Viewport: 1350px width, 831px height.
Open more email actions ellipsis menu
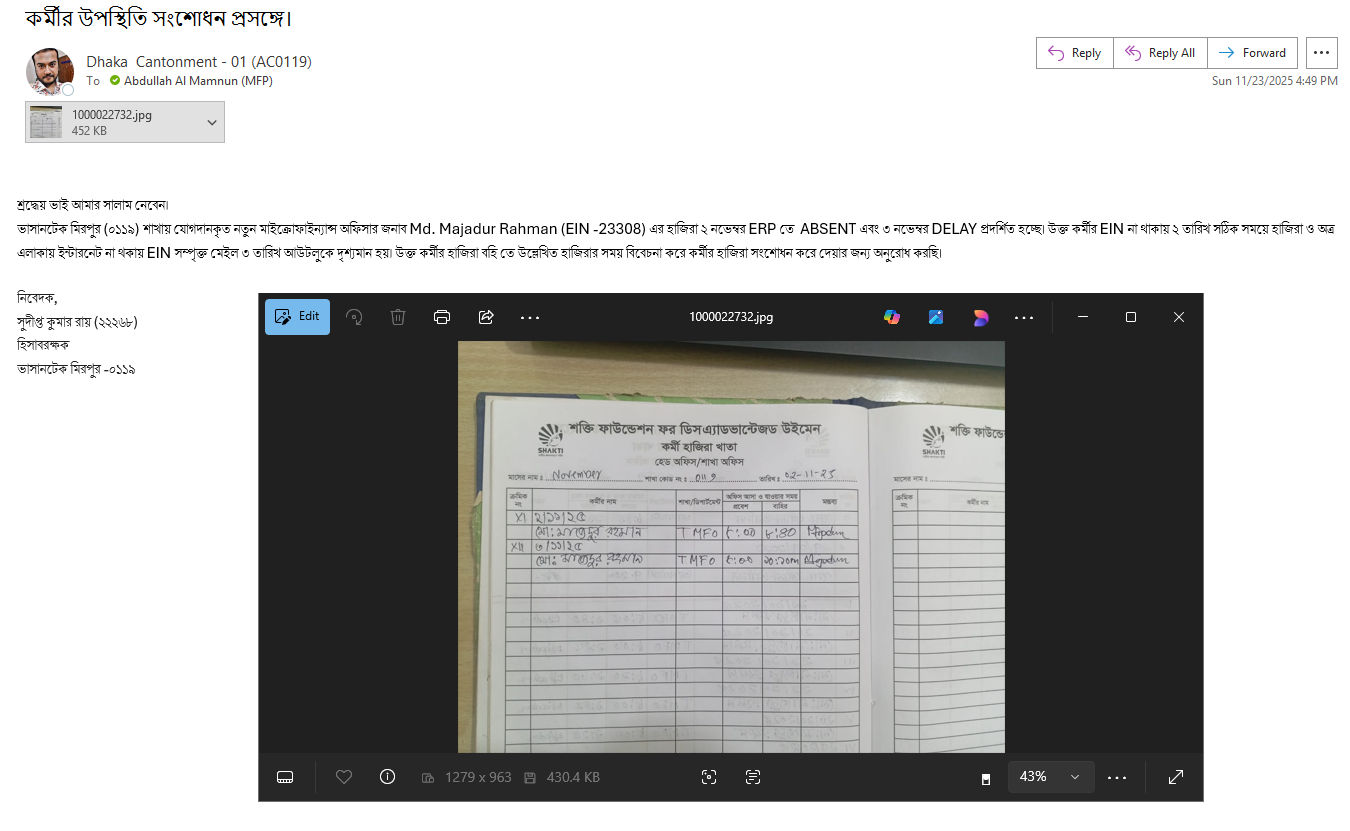click(x=1321, y=53)
